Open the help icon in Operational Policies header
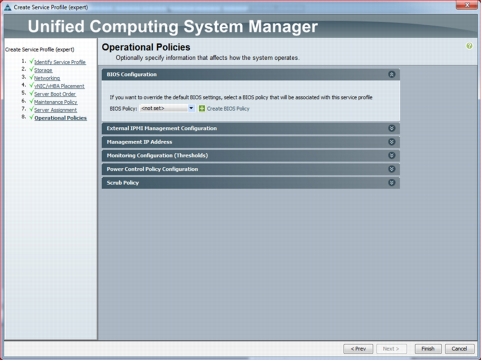 coord(469,46)
